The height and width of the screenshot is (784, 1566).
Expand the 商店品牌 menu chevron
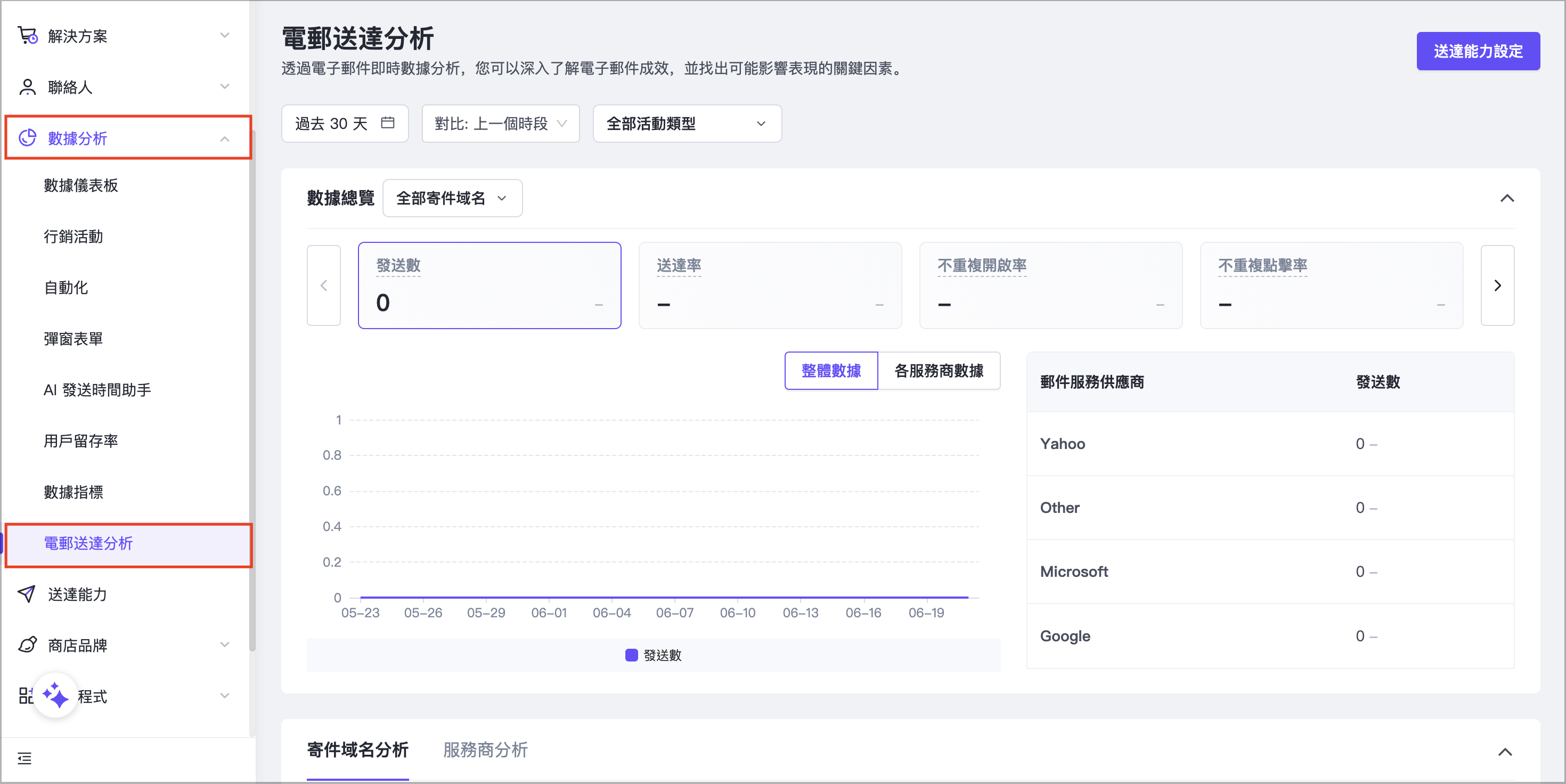[225, 644]
